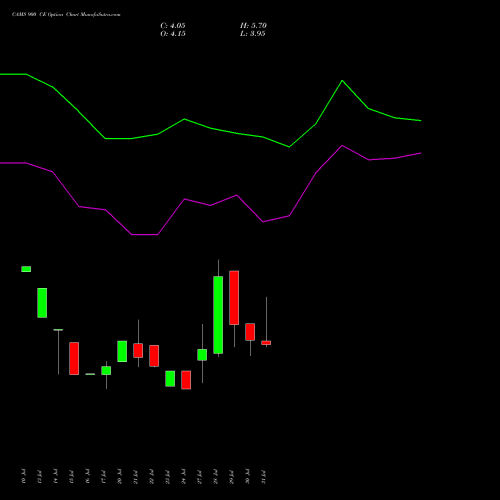Screen dimensions: 500x500
Task: Click the green candlestick above the 12 Jul label
Action: click(42, 303)
